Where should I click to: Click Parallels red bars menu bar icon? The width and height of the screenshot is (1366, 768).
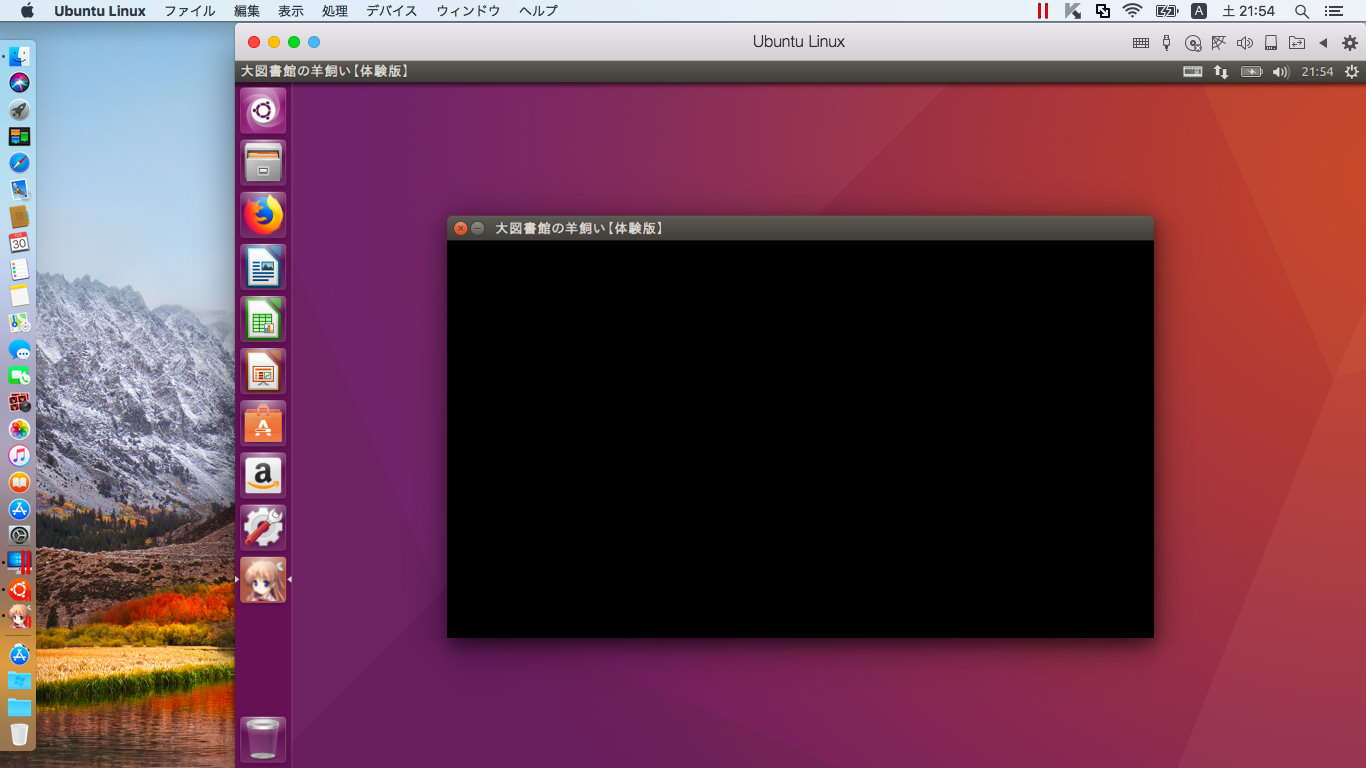pyautogui.click(x=1043, y=11)
